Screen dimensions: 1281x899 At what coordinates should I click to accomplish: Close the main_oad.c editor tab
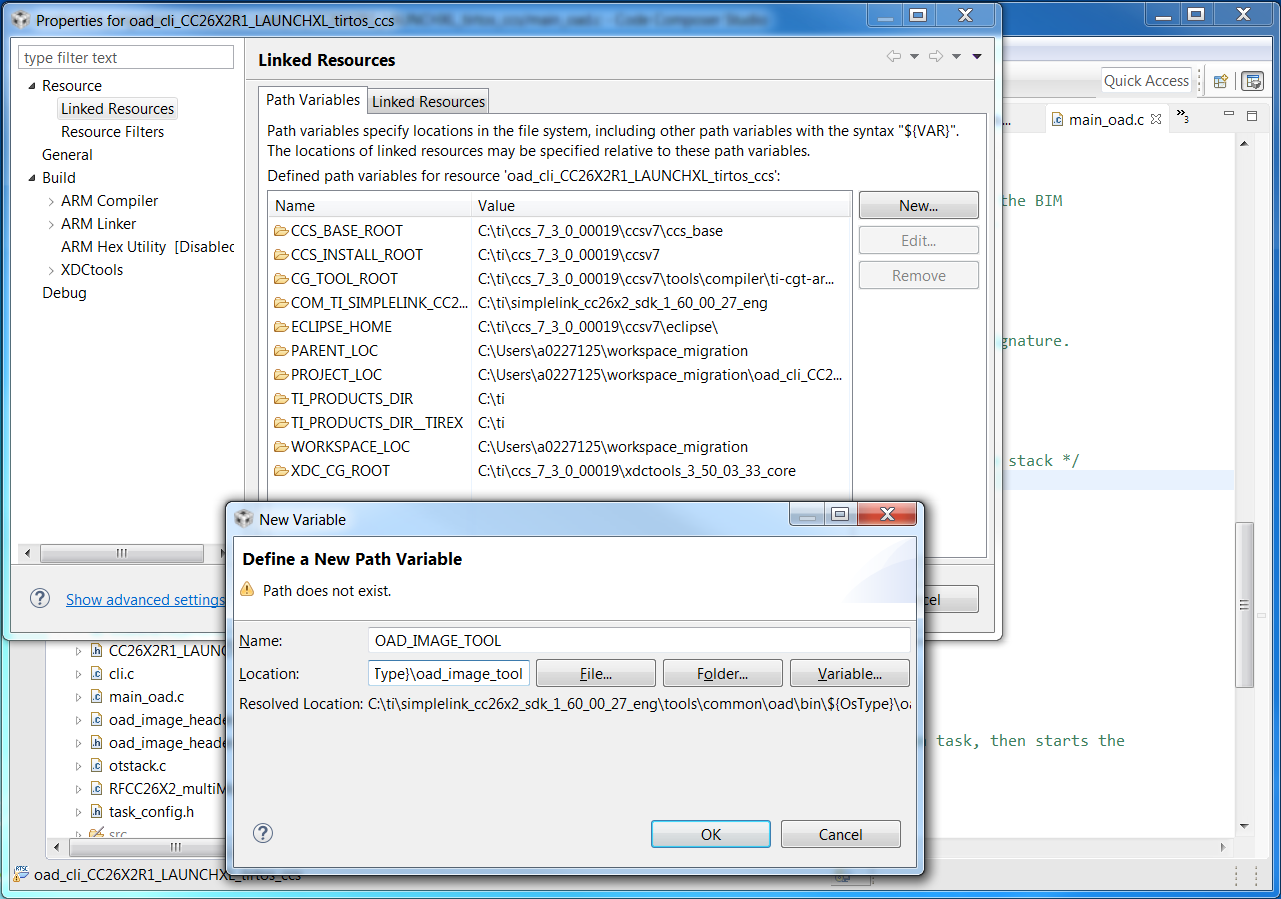(1156, 119)
